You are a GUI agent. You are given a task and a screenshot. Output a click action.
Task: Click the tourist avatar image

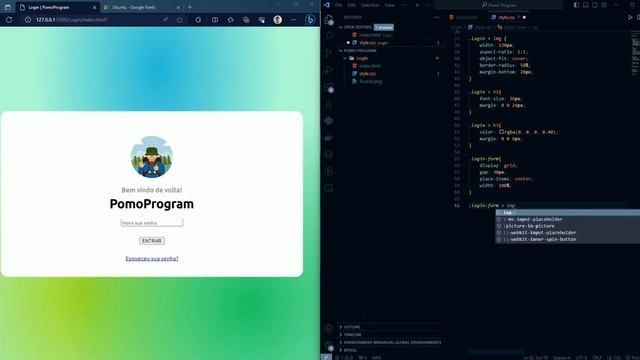click(151, 157)
